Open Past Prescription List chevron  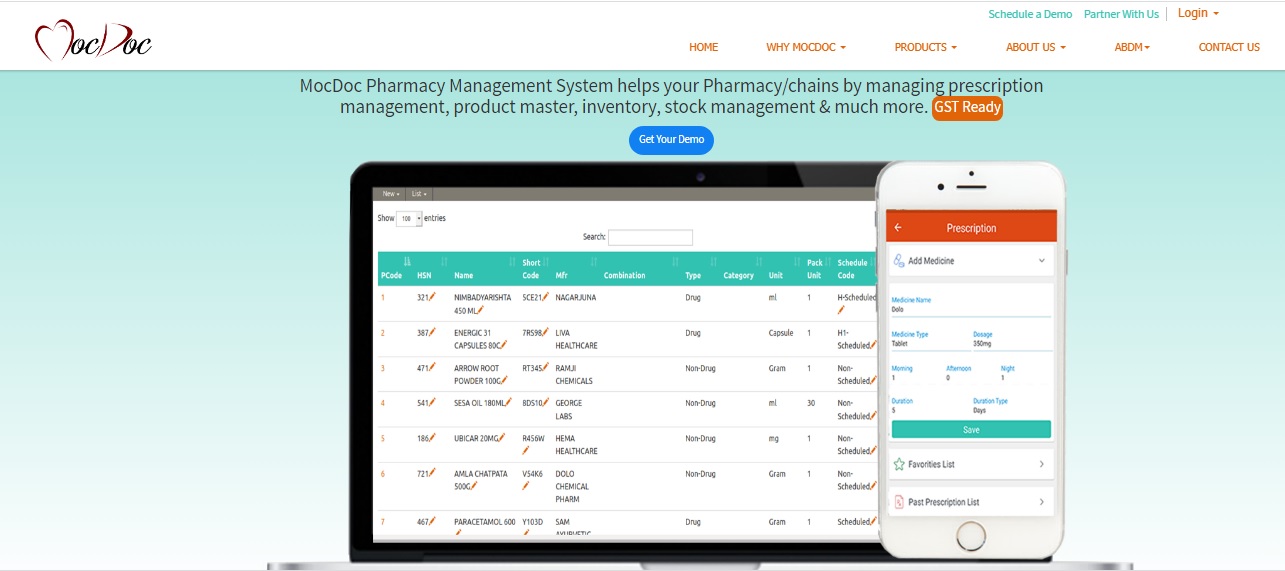1041,502
